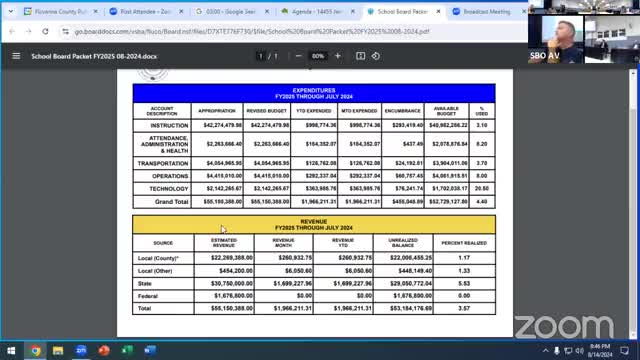Click the browser address bar URL
The image size is (640, 360).
tap(252, 31)
